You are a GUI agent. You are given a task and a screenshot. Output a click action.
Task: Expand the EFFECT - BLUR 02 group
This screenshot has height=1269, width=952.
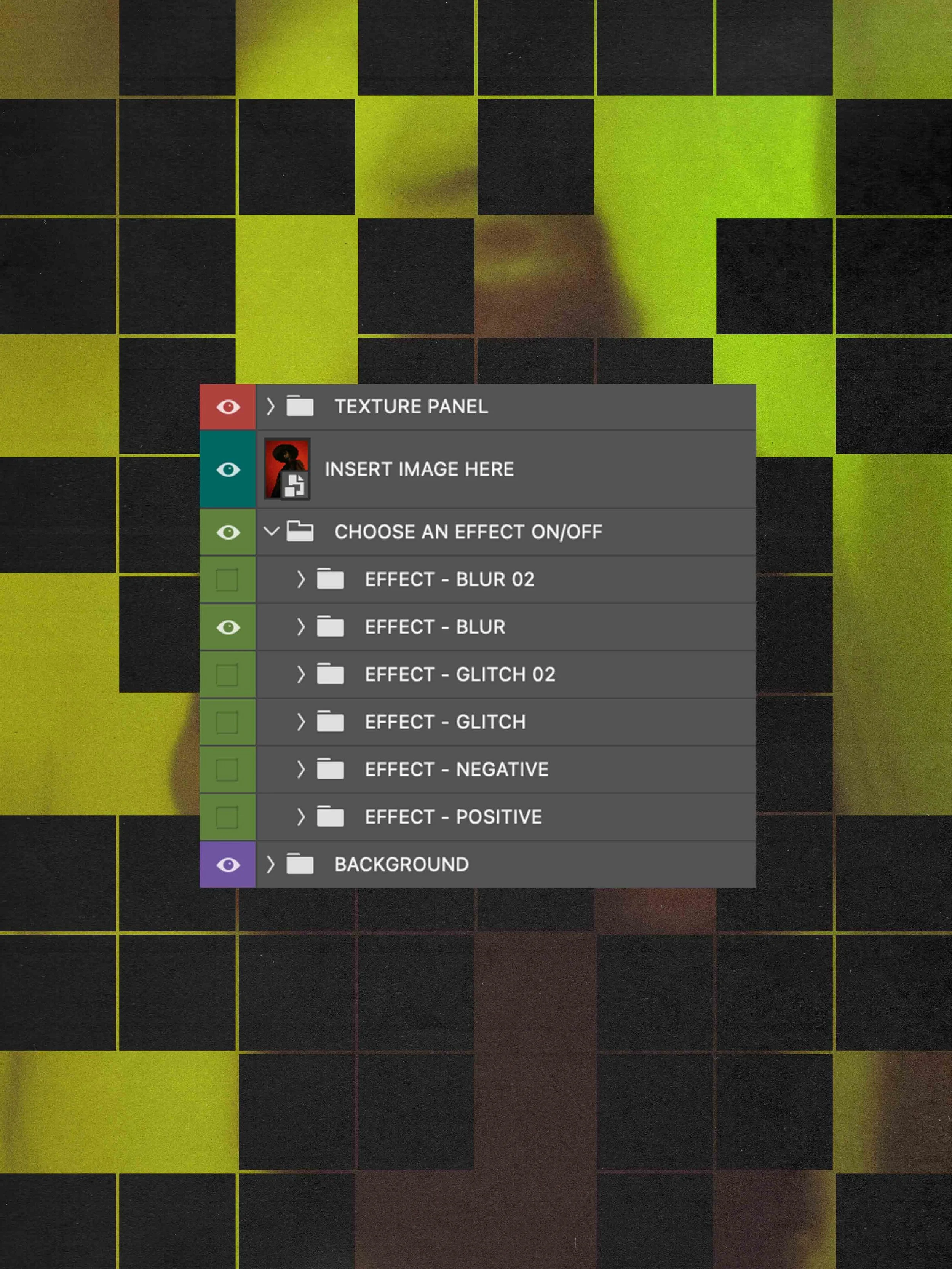tap(301, 579)
